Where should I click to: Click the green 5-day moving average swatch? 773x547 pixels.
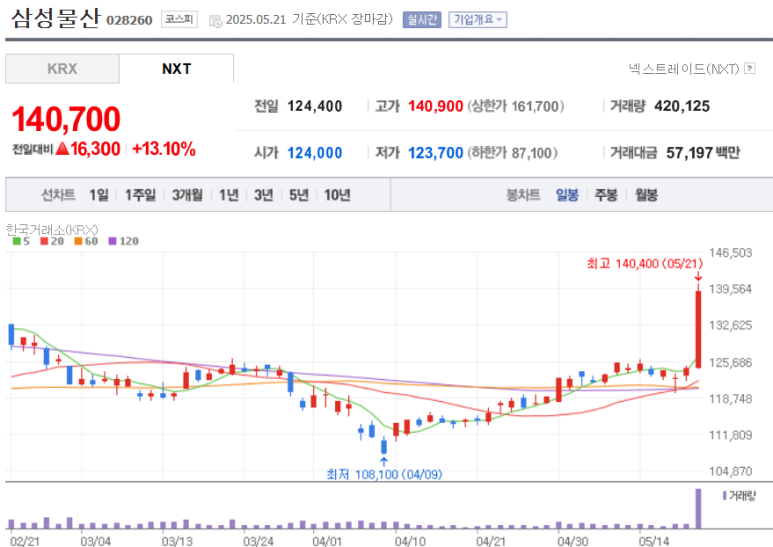(x=17, y=241)
